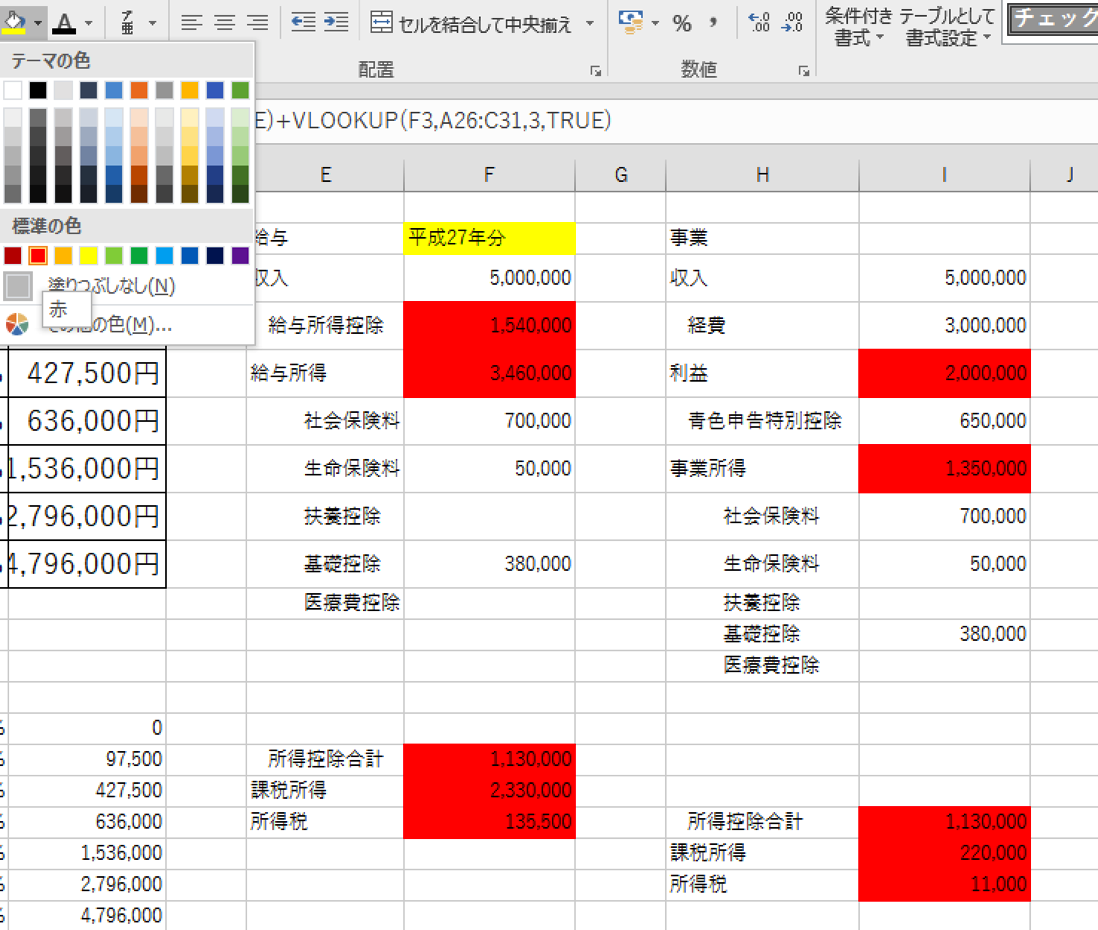Open the merge cells dropdown arrow
Viewport: 1098px width, 930px height.
[590, 23]
